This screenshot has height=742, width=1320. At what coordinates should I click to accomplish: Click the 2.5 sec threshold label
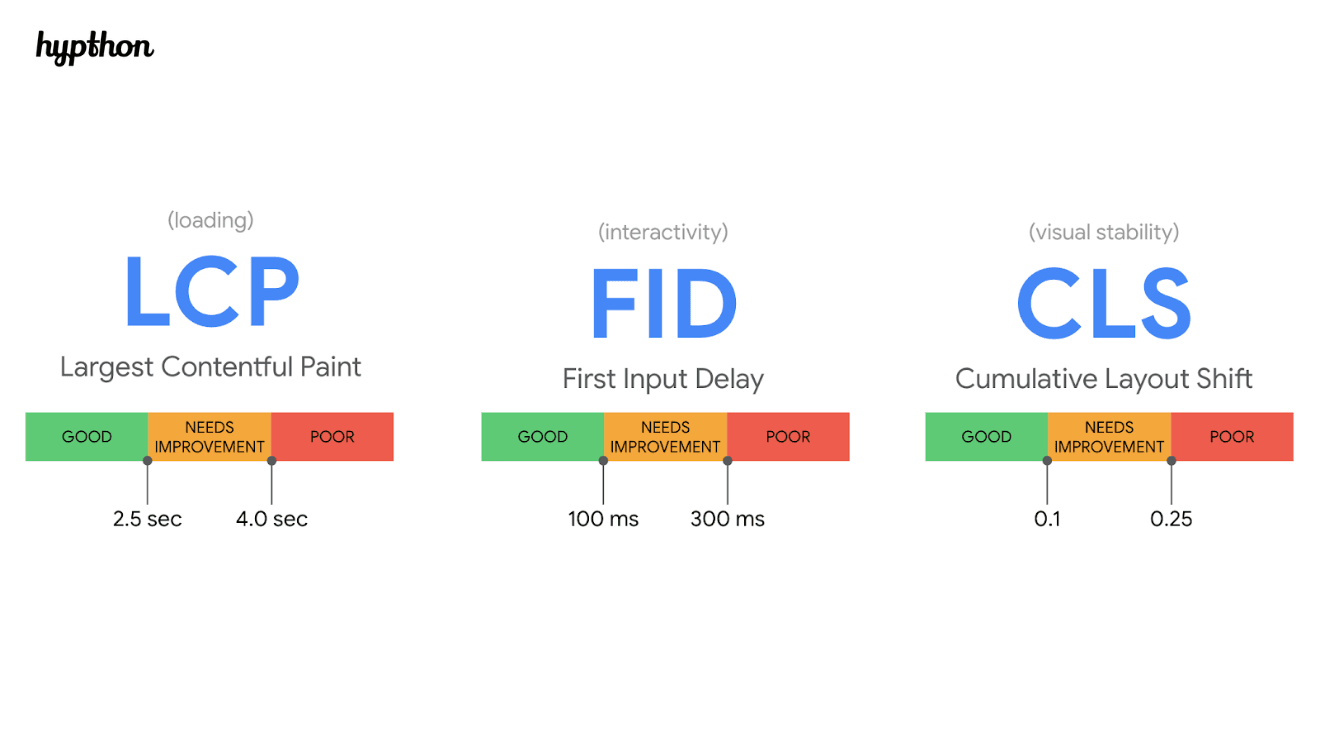147,519
